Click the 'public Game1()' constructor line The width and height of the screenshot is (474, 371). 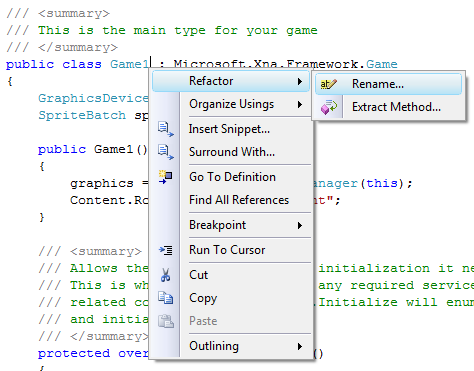93,149
